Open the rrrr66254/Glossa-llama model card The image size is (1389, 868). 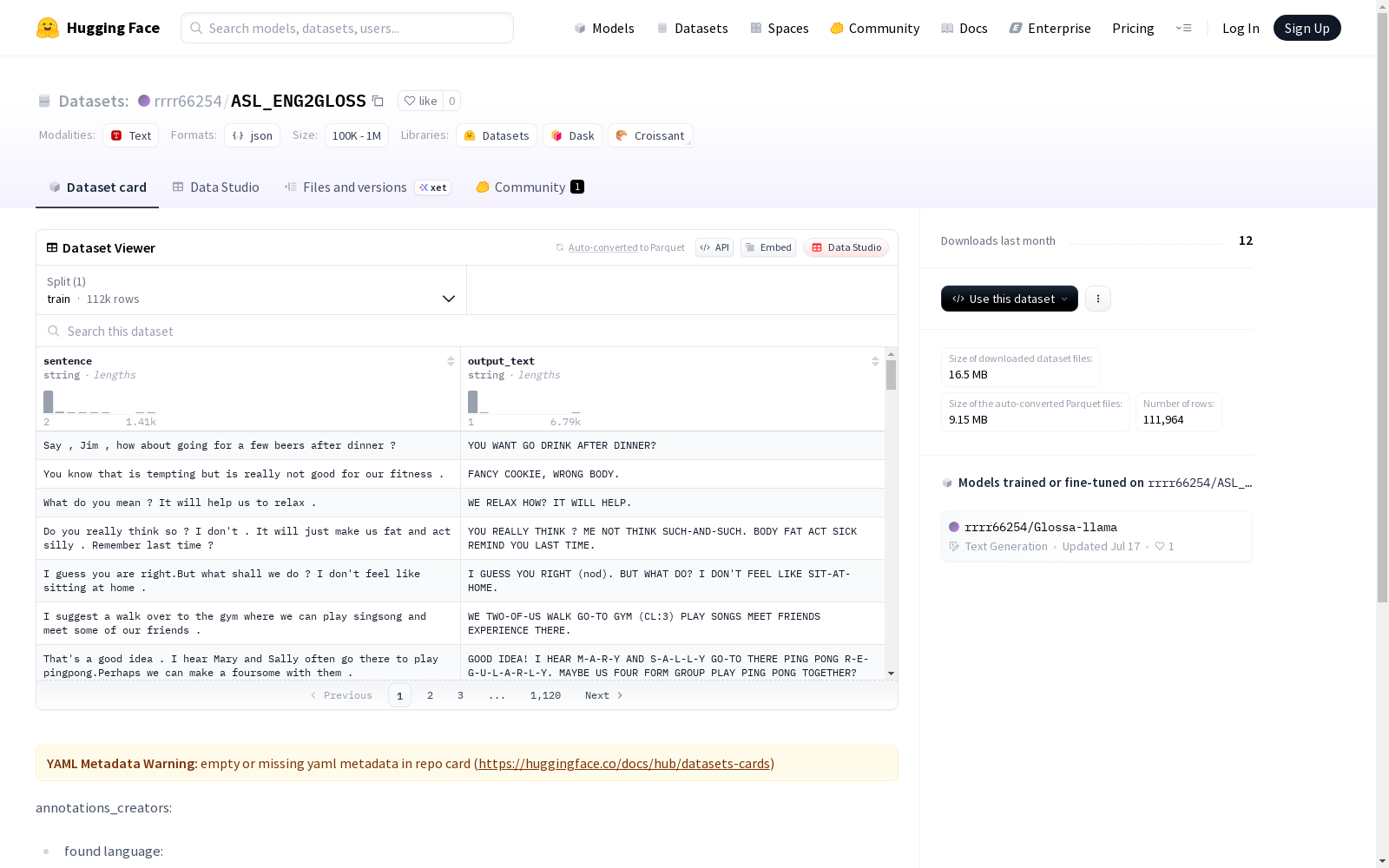tap(1096, 536)
